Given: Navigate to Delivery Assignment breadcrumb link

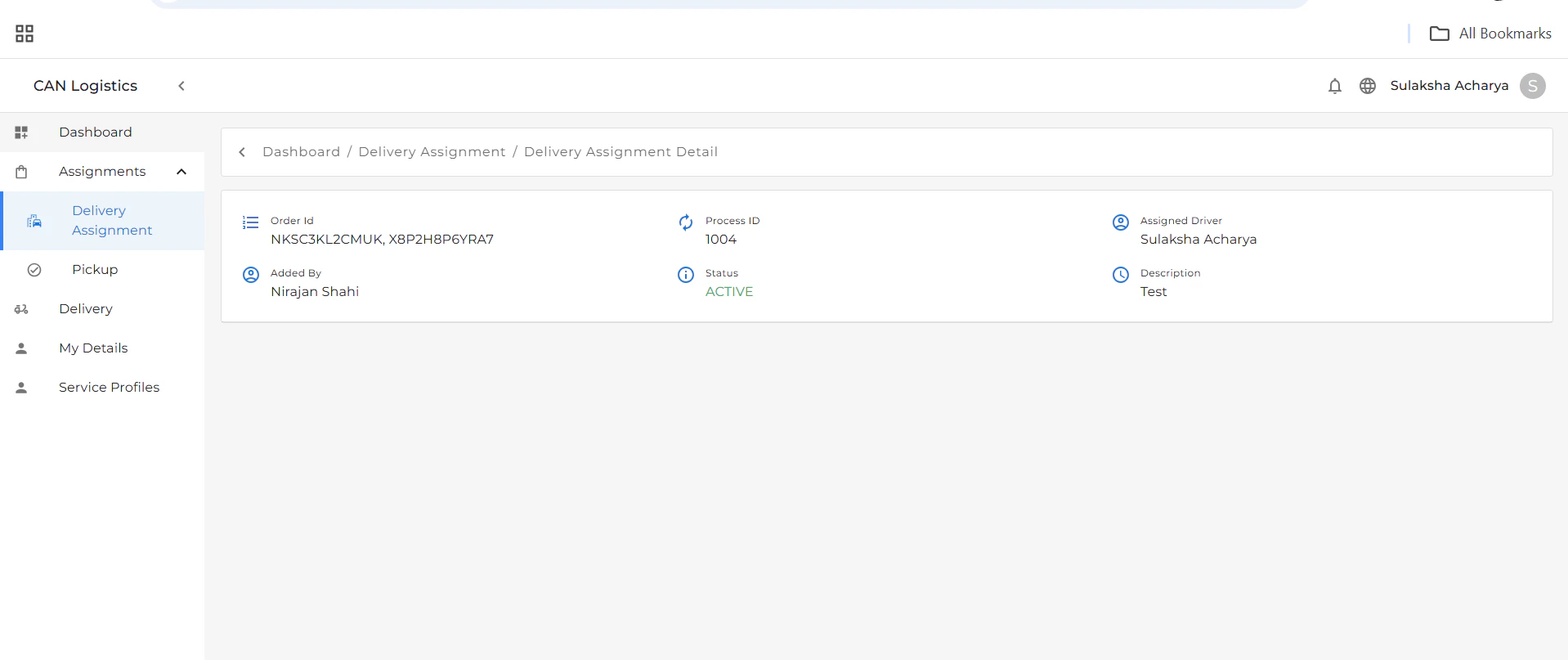Looking at the screenshot, I should 432,152.
